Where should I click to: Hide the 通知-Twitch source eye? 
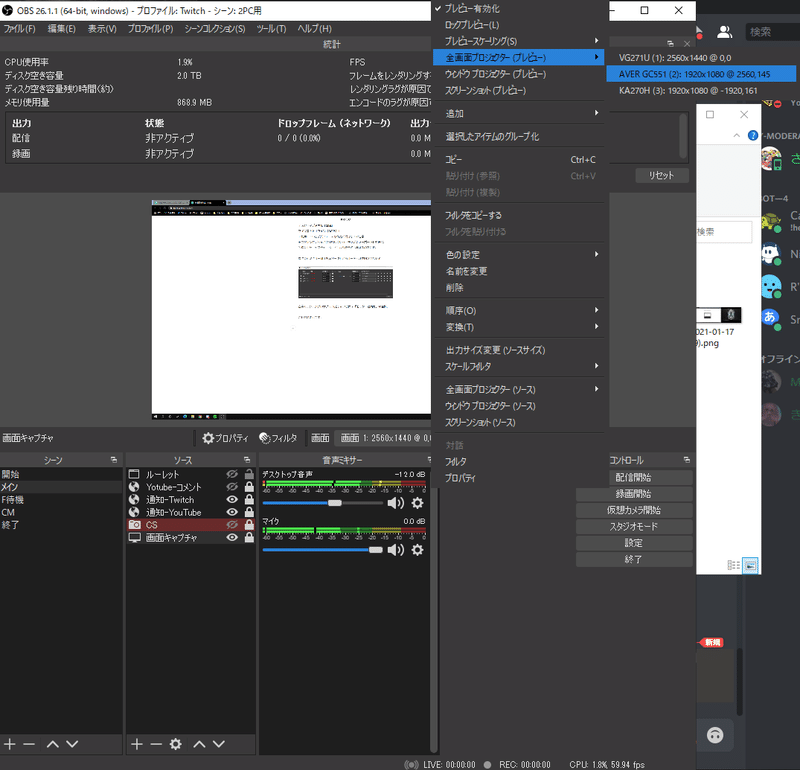click(x=232, y=500)
